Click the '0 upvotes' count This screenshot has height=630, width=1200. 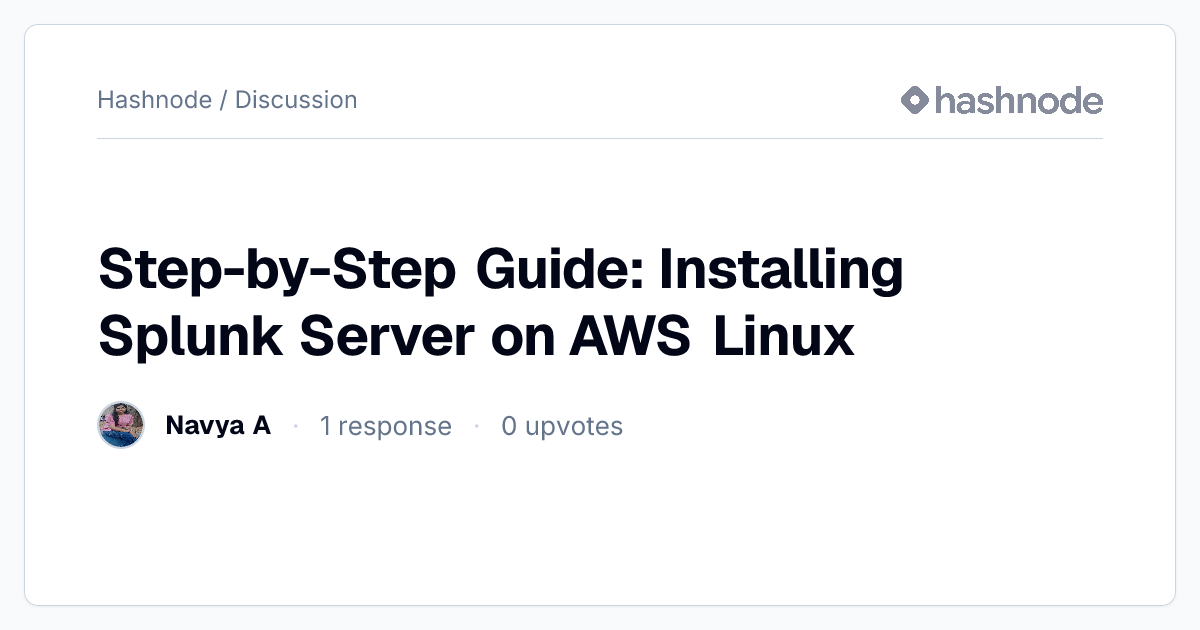[562, 426]
